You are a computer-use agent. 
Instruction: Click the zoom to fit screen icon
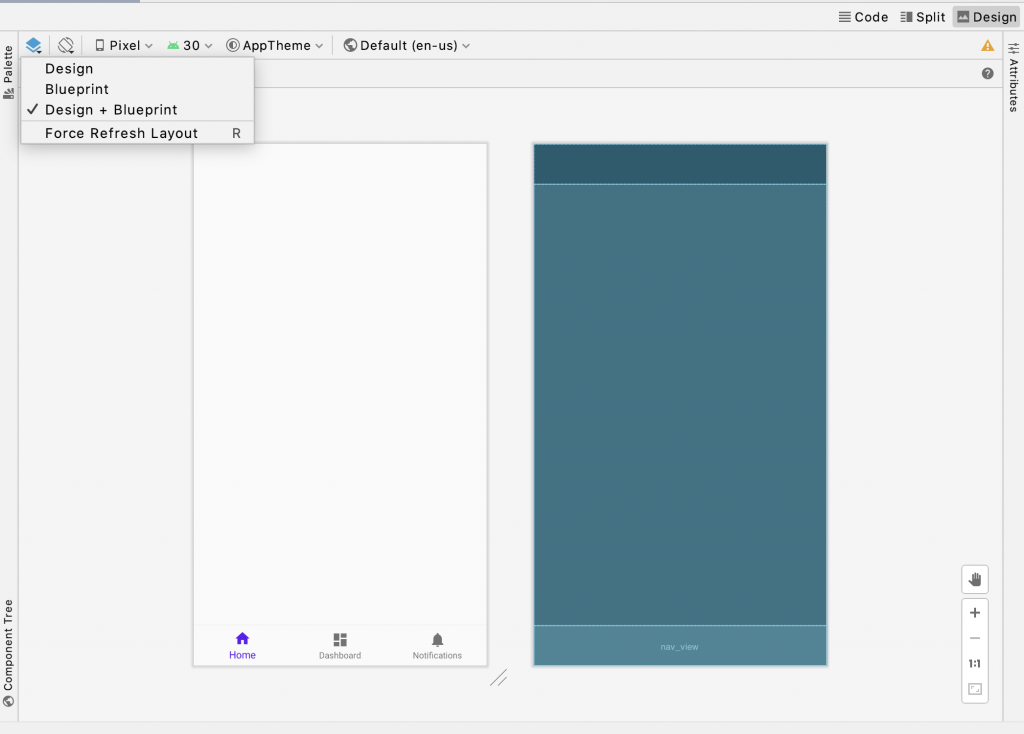974,689
